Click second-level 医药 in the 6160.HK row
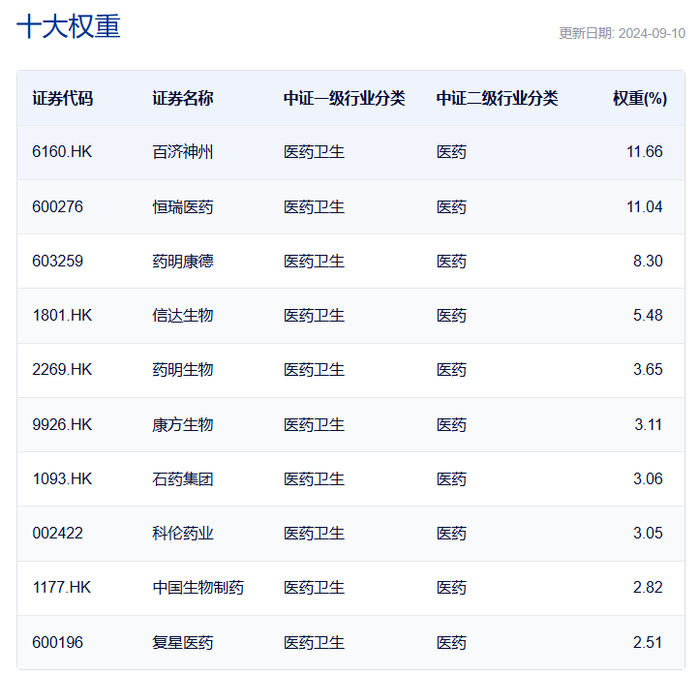This screenshot has width=700, height=679. tap(451, 152)
